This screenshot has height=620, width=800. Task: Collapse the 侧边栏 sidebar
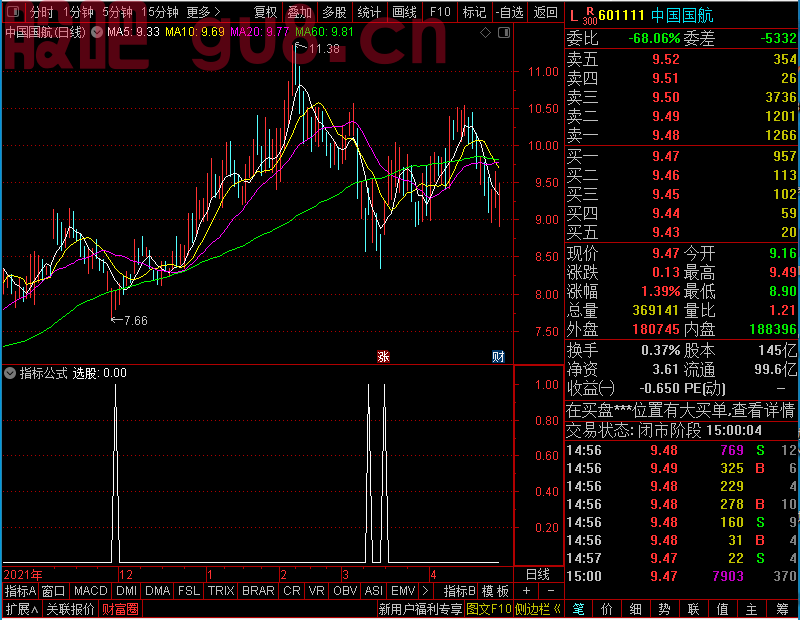point(537,609)
